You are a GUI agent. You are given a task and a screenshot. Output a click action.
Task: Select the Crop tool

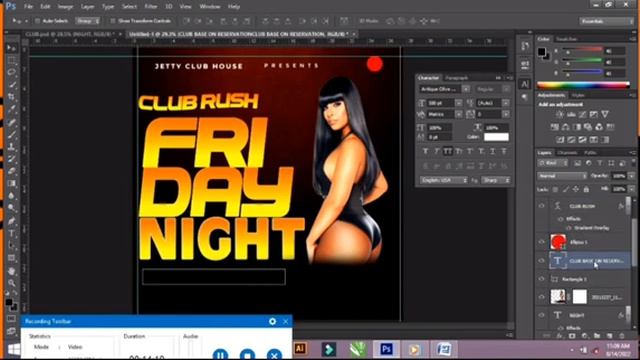click(11, 97)
